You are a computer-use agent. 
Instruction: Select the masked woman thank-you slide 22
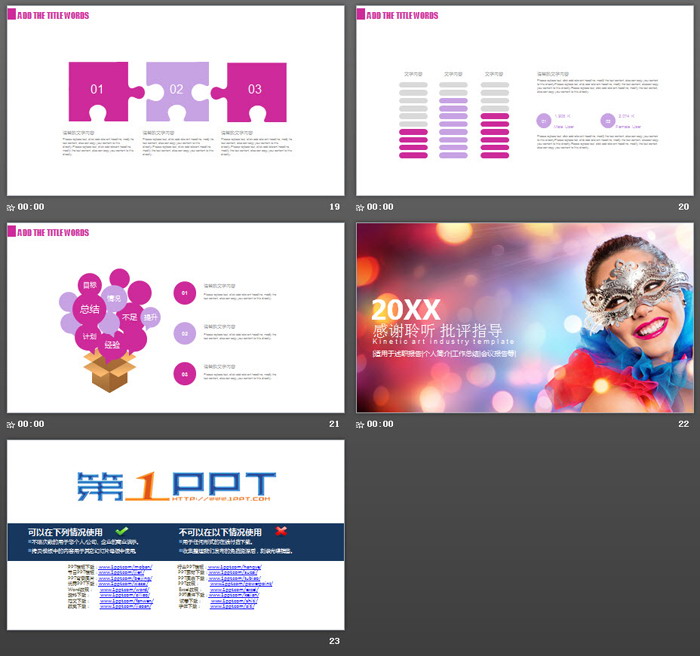[x=524, y=317]
